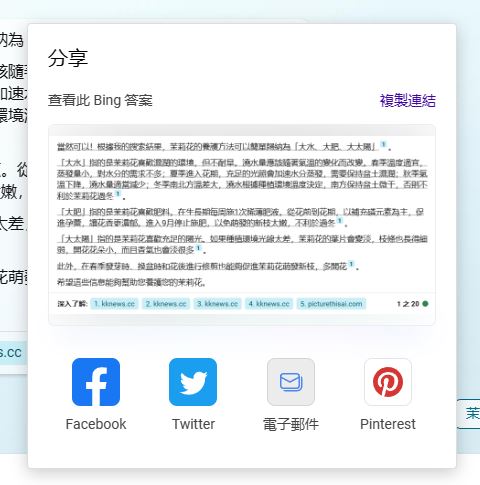Screen dimensions: 480x485
Task: Open source 4. kknews.cc in preview
Action: coord(269,304)
